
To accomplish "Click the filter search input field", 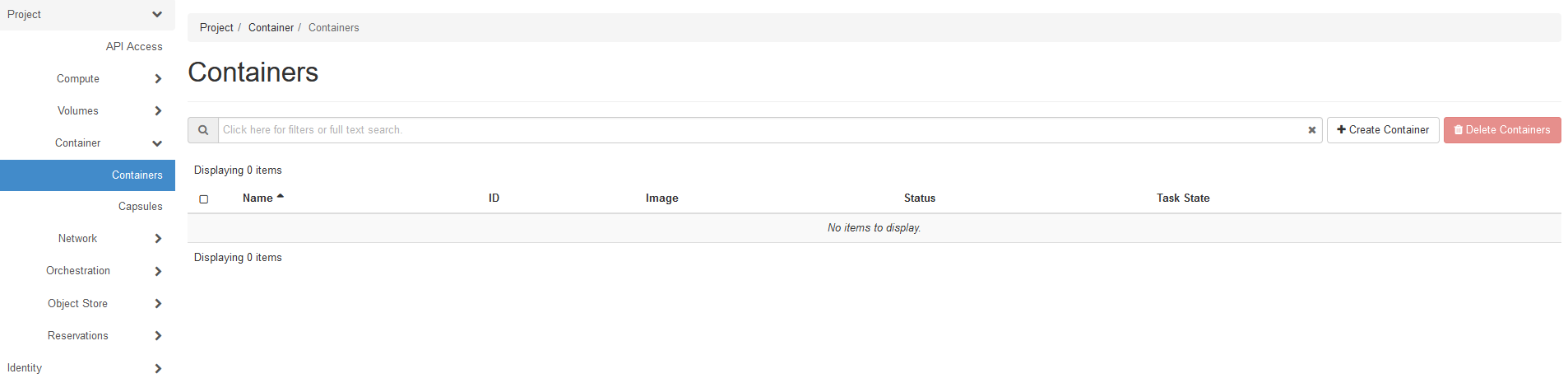I will pyautogui.click(x=761, y=130).
